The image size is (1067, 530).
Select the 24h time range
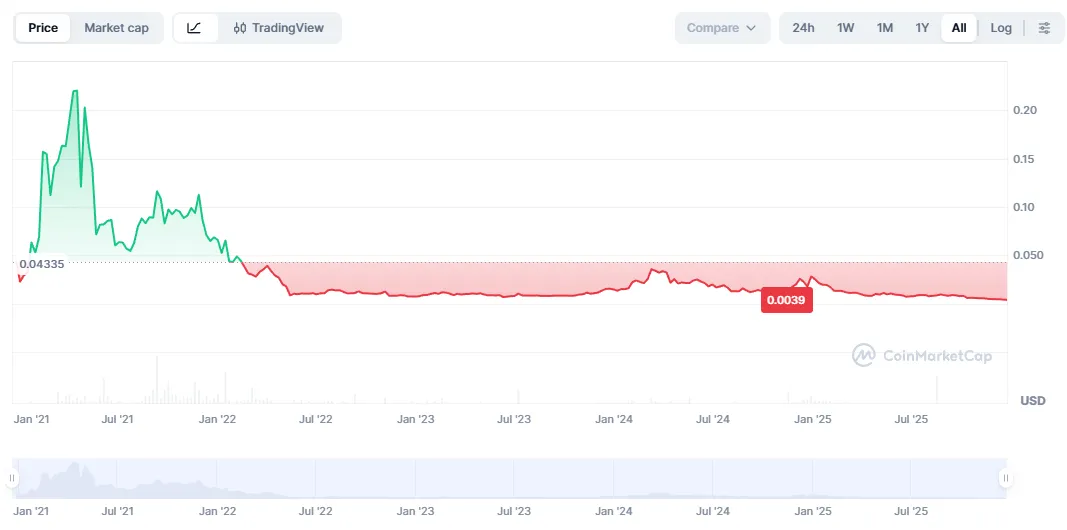point(803,28)
